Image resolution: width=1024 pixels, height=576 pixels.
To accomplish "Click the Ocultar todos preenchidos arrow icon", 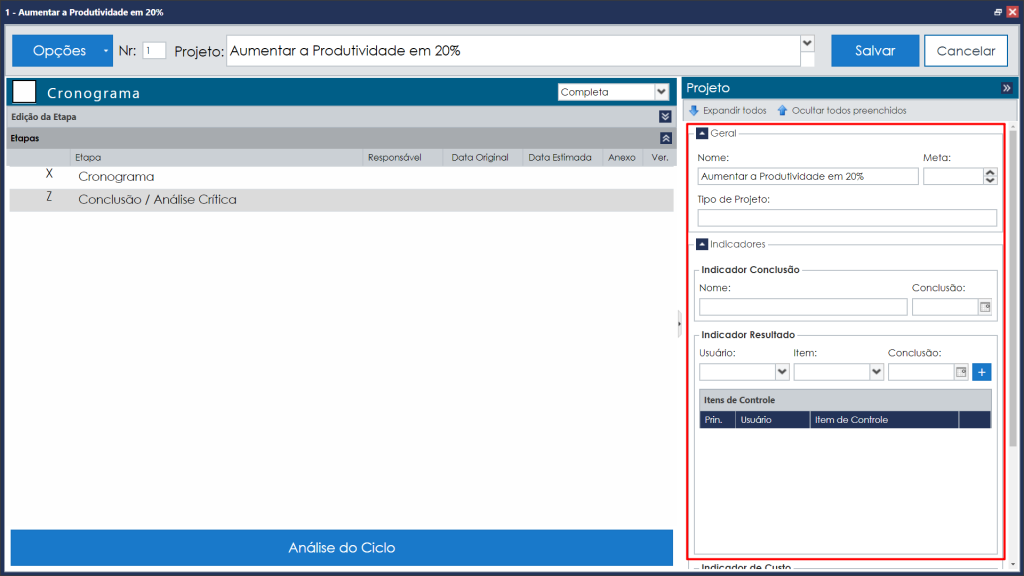I will tap(782, 110).
